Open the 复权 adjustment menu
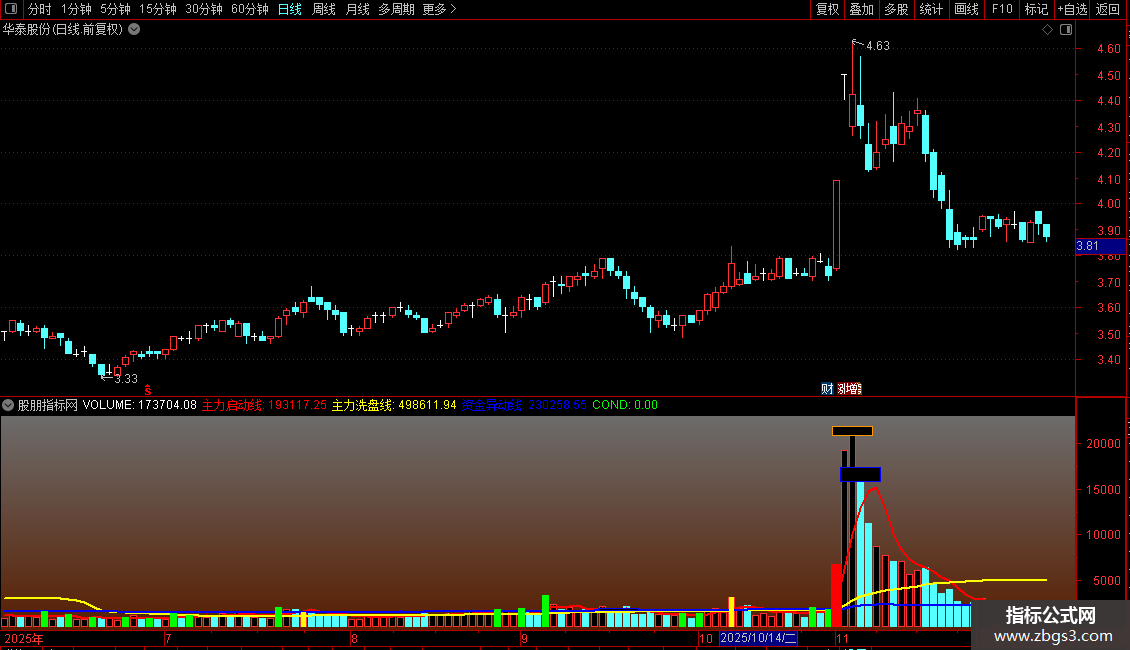Image resolution: width=1130 pixels, height=650 pixels. coord(827,9)
